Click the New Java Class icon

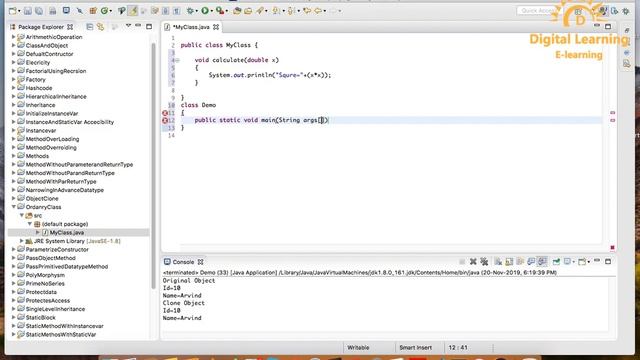(104, 11)
